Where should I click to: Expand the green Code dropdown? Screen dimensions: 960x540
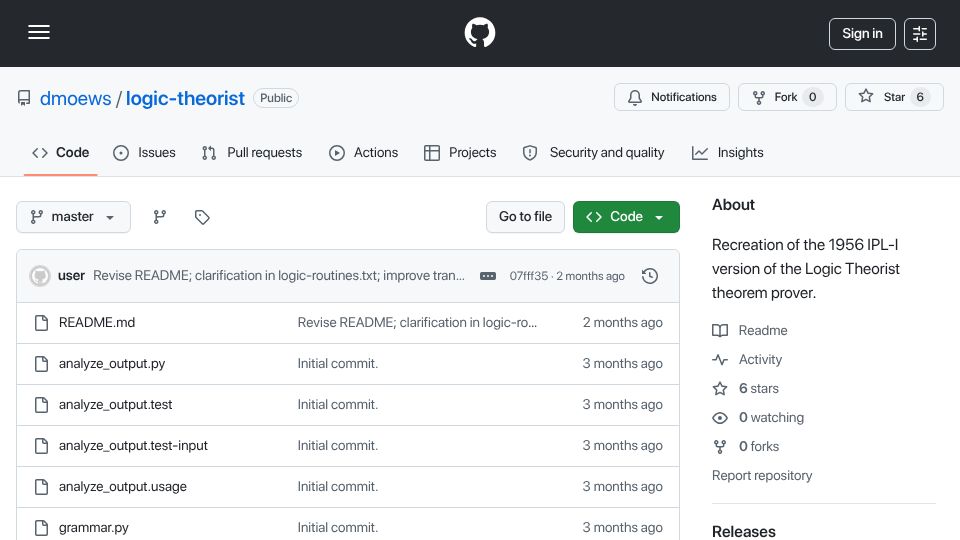(x=626, y=217)
